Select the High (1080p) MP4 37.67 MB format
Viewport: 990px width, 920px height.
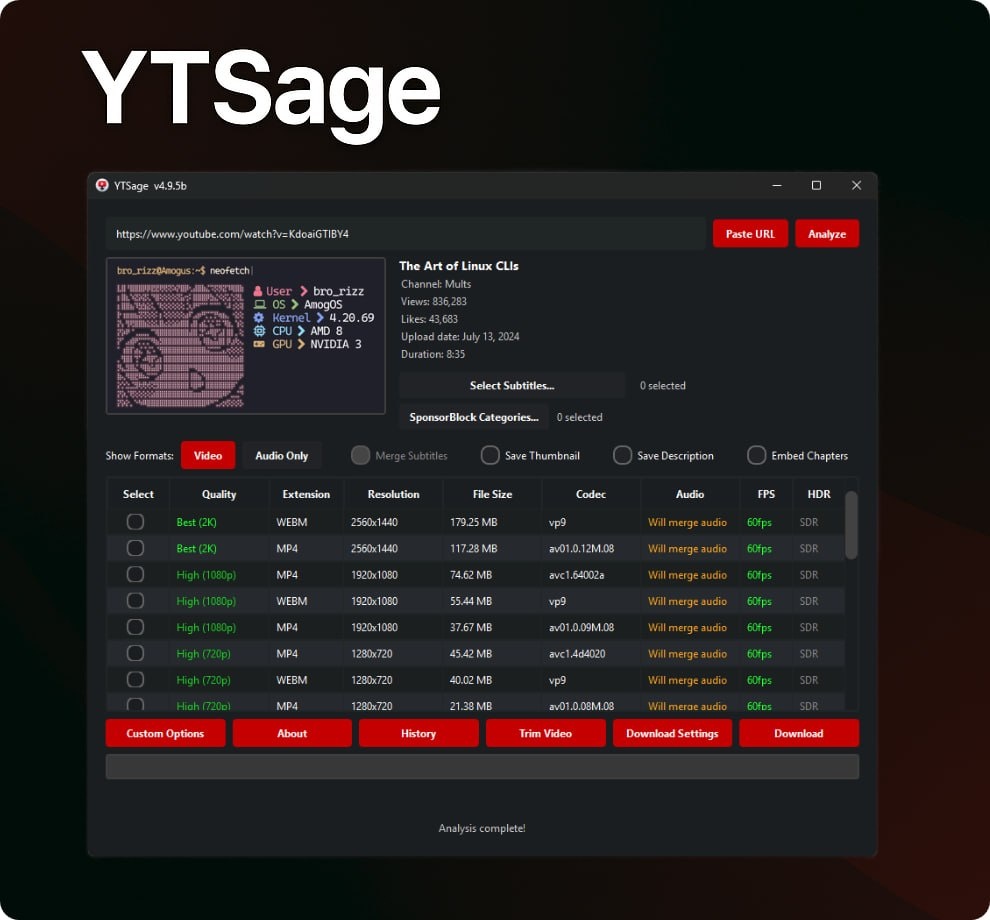[135, 627]
